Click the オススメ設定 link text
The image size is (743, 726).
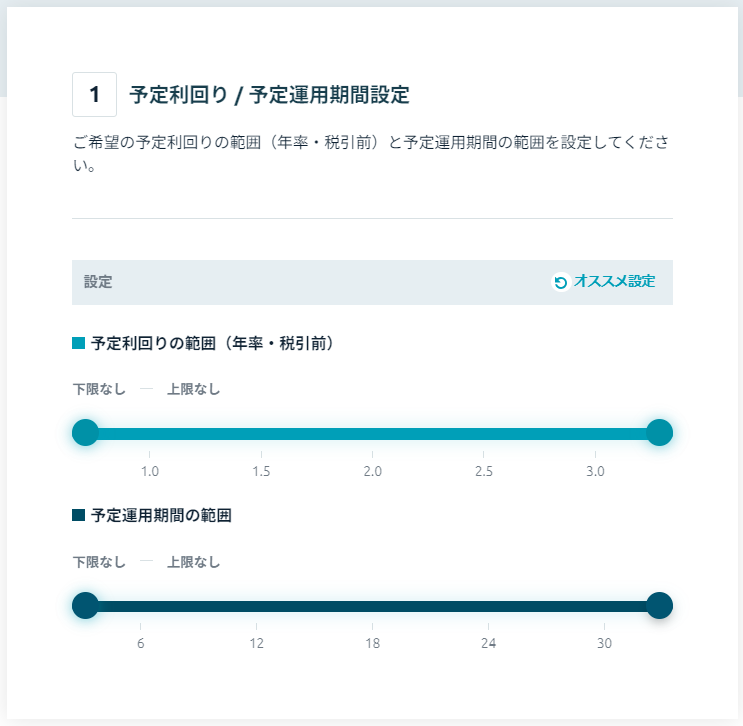pos(615,281)
